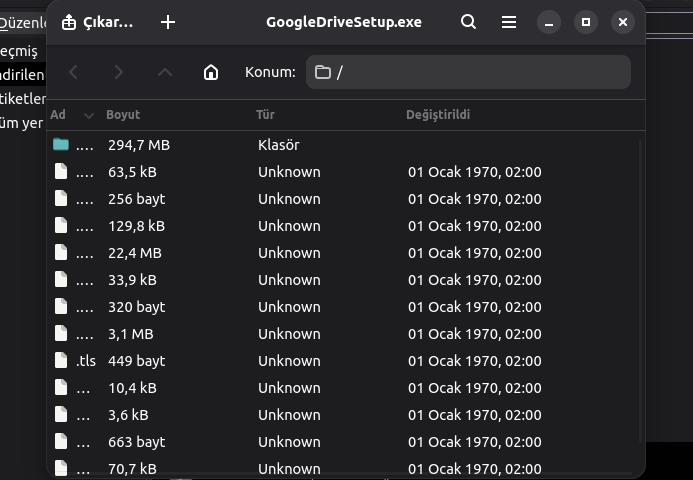
Task: Sort by the Ad column header
Action: [x=58, y=115]
